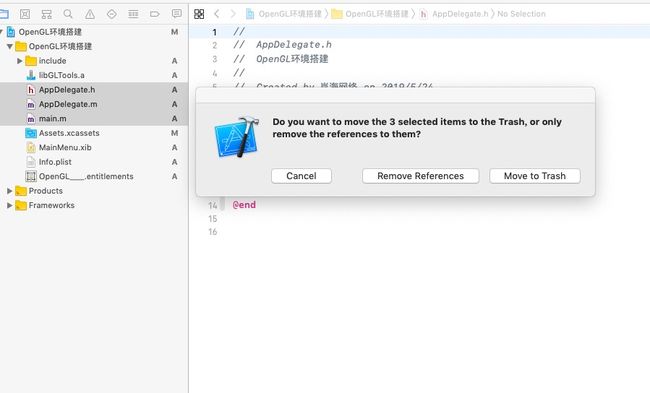Open the related items grid icon

click(199, 14)
